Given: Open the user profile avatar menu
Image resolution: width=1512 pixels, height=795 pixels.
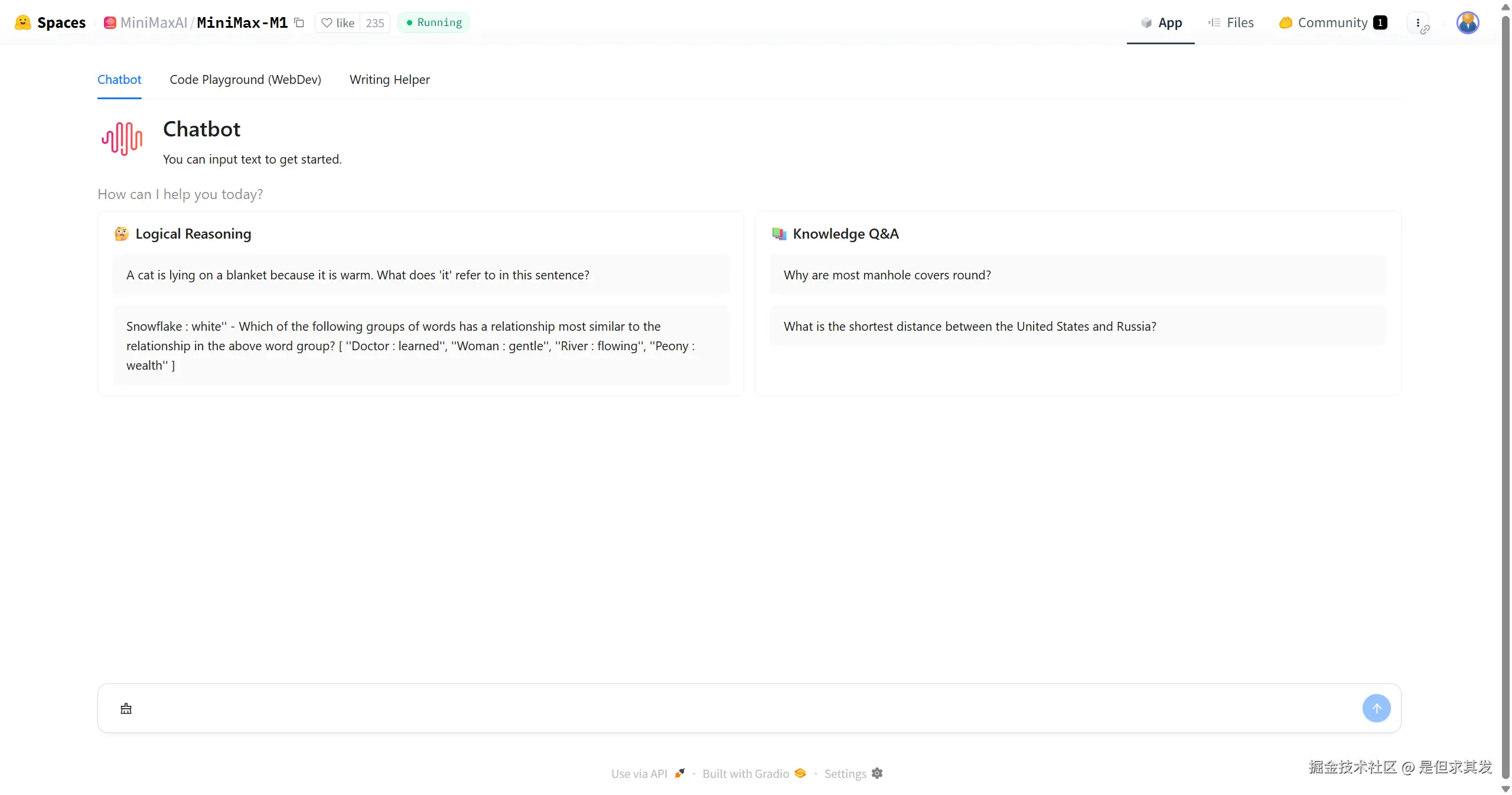Looking at the screenshot, I should [x=1468, y=22].
